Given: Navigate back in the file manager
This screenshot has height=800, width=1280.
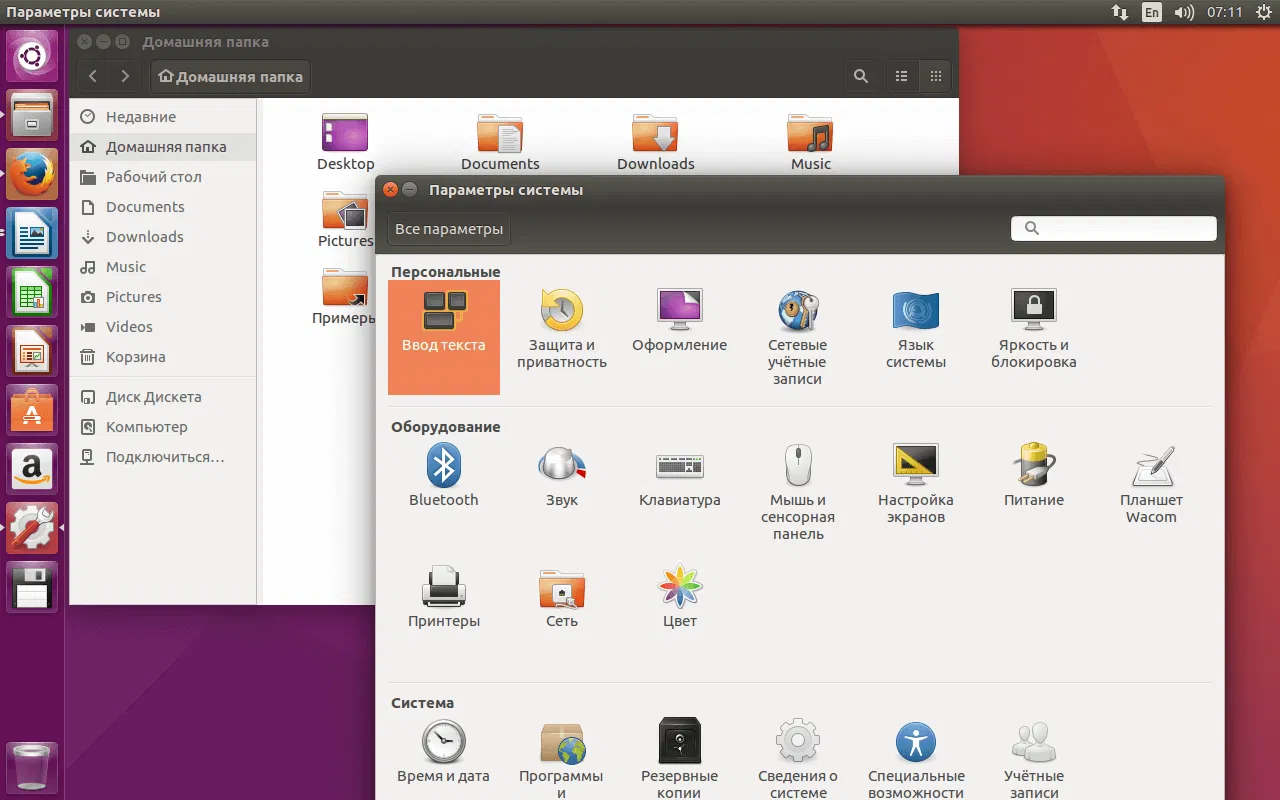Looking at the screenshot, I should coord(92,75).
